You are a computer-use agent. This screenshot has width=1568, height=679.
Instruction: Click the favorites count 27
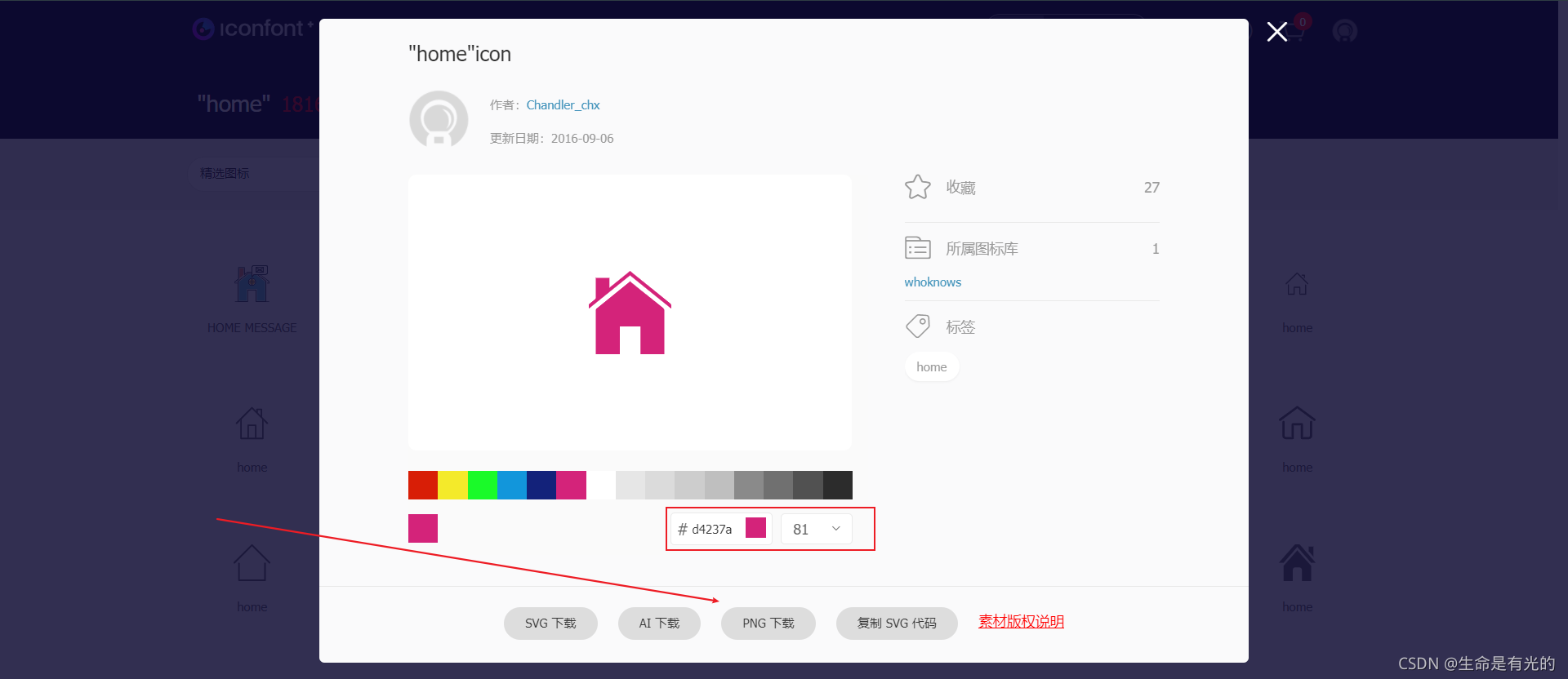(1151, 188)
